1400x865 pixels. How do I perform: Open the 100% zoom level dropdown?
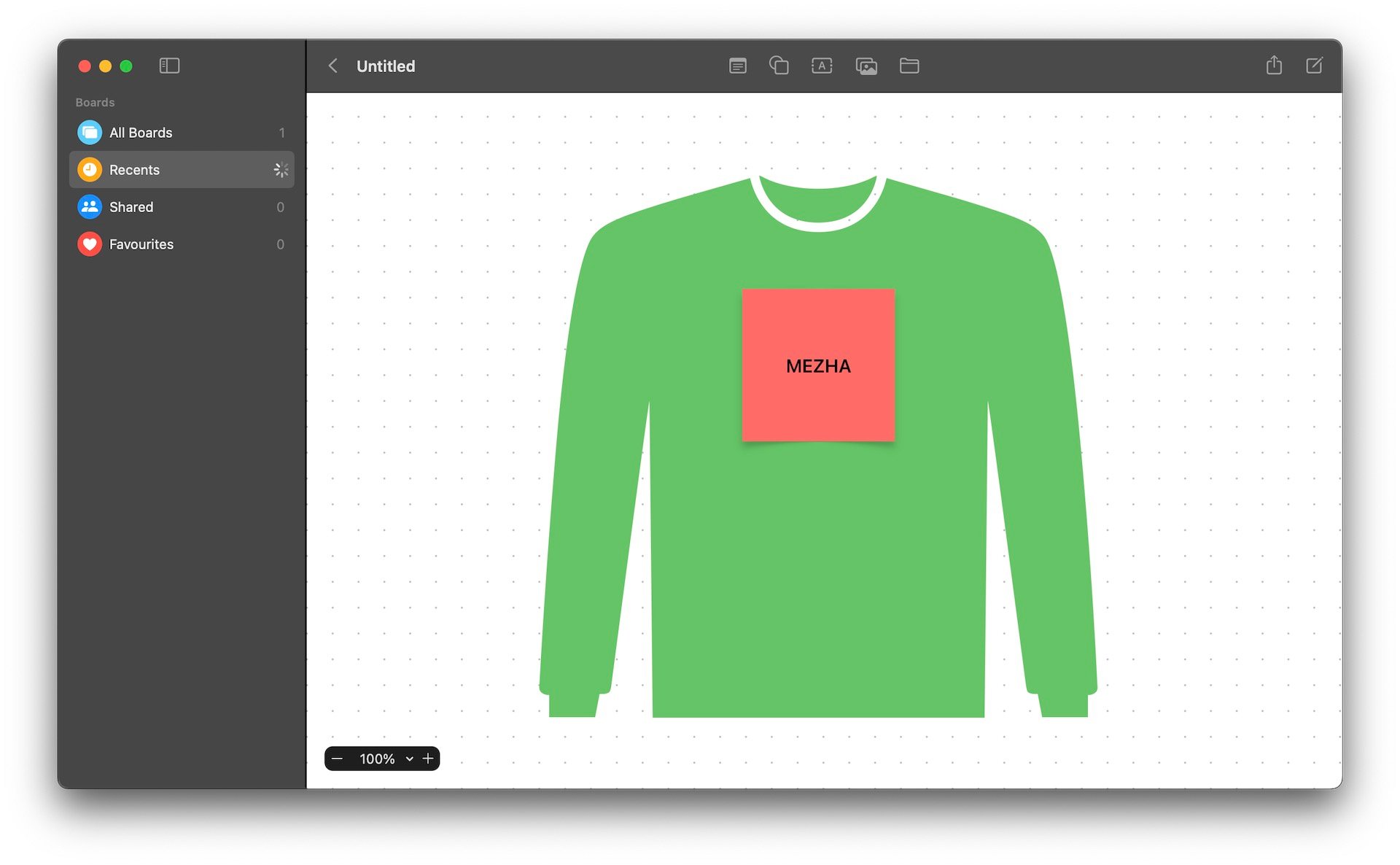tap(386, 759)
